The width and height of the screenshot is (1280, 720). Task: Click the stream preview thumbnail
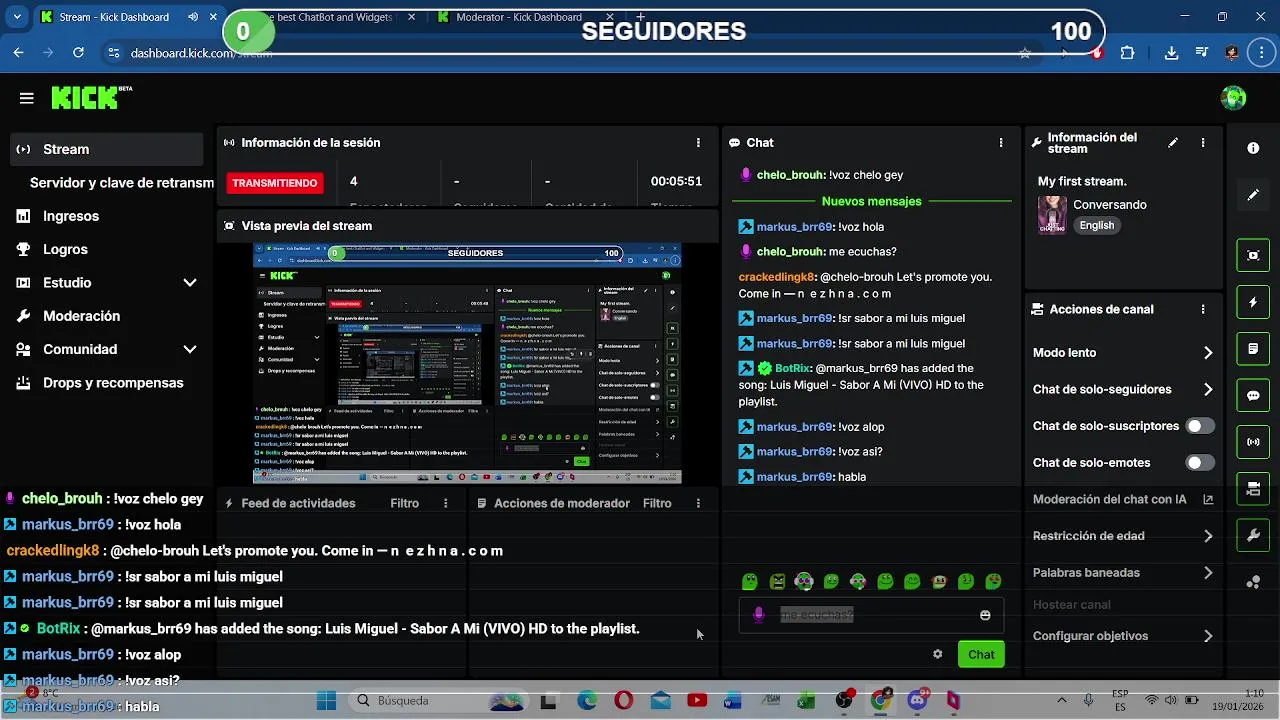467,364
